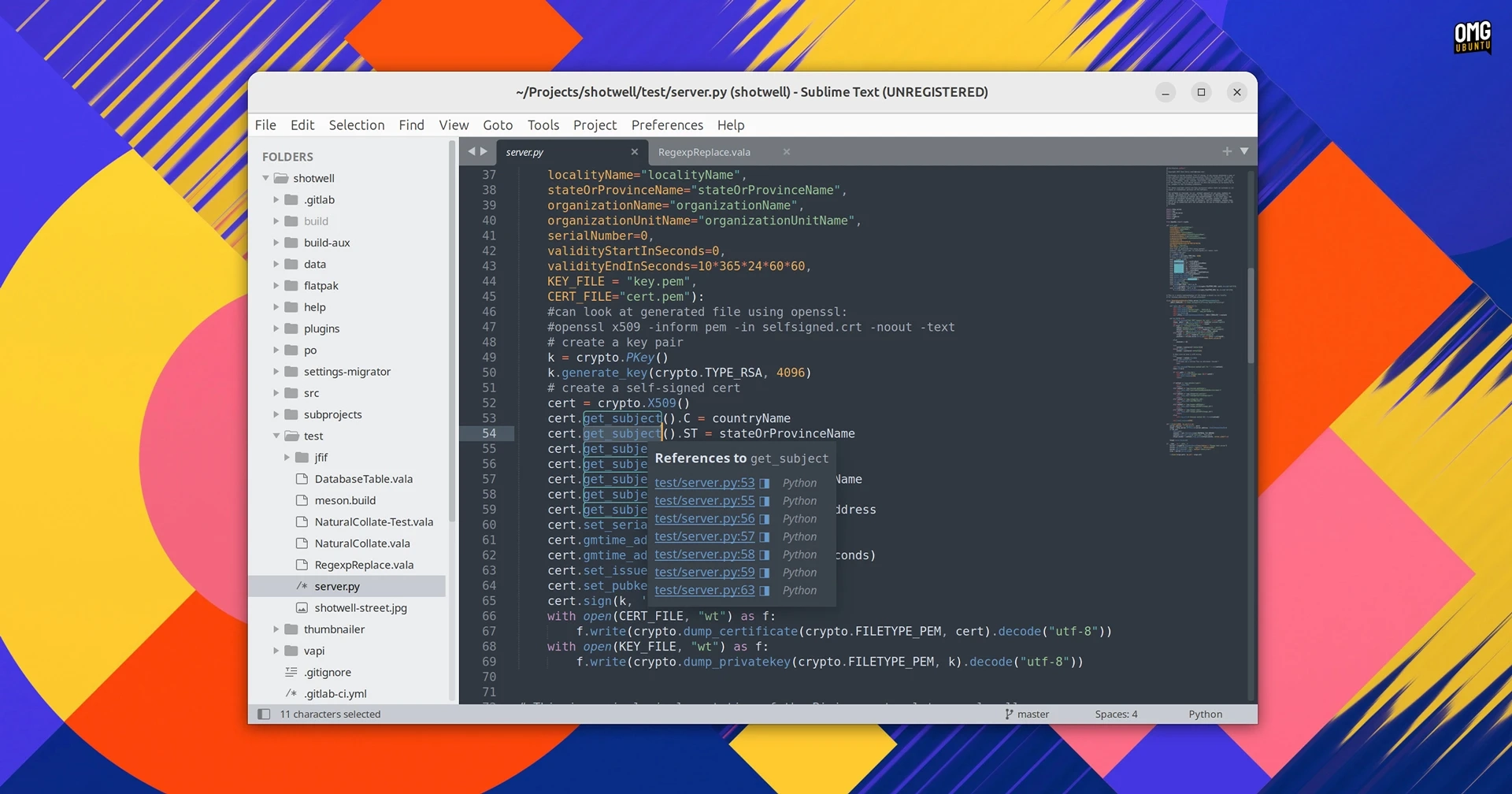This screenshot has height=794, width=1512.
Task: Open shotwell-street.jpg image file
Action: pos(360,608)
